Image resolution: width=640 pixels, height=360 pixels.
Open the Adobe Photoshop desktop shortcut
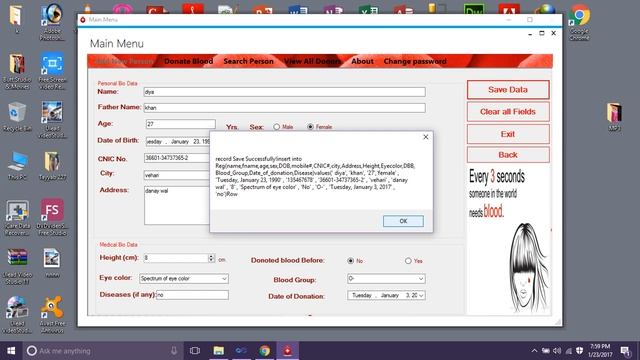coord(52,22)
